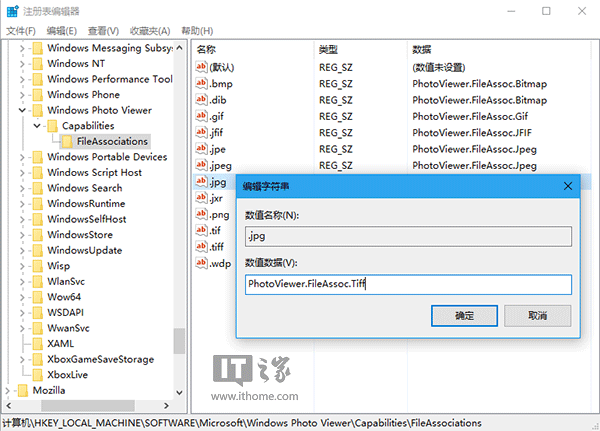600x431 pixels.
Task: Click the Windows NT folder icon
Action: [x=38, y=64]
